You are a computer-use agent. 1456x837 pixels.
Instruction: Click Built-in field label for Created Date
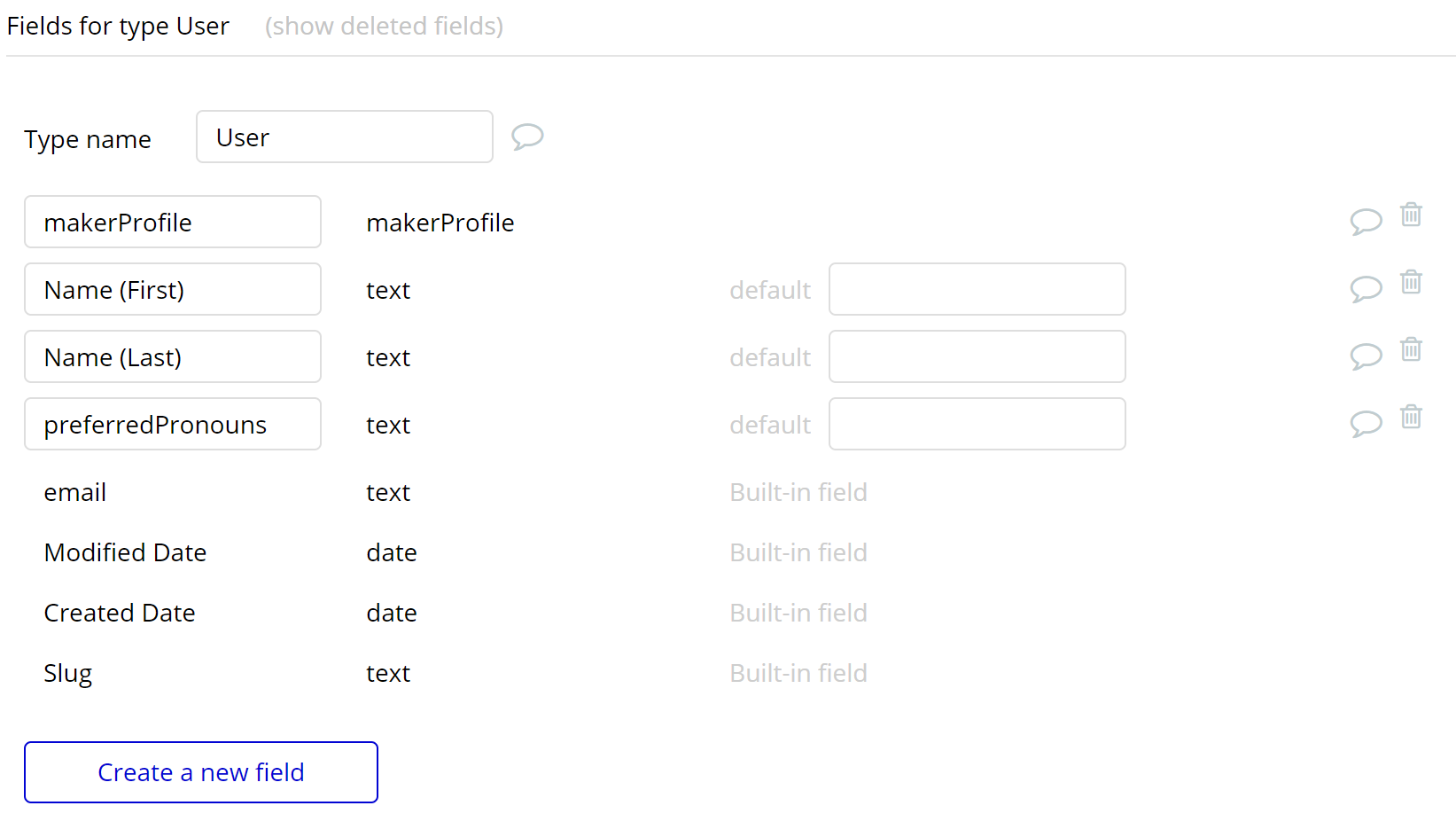point(798,613)
